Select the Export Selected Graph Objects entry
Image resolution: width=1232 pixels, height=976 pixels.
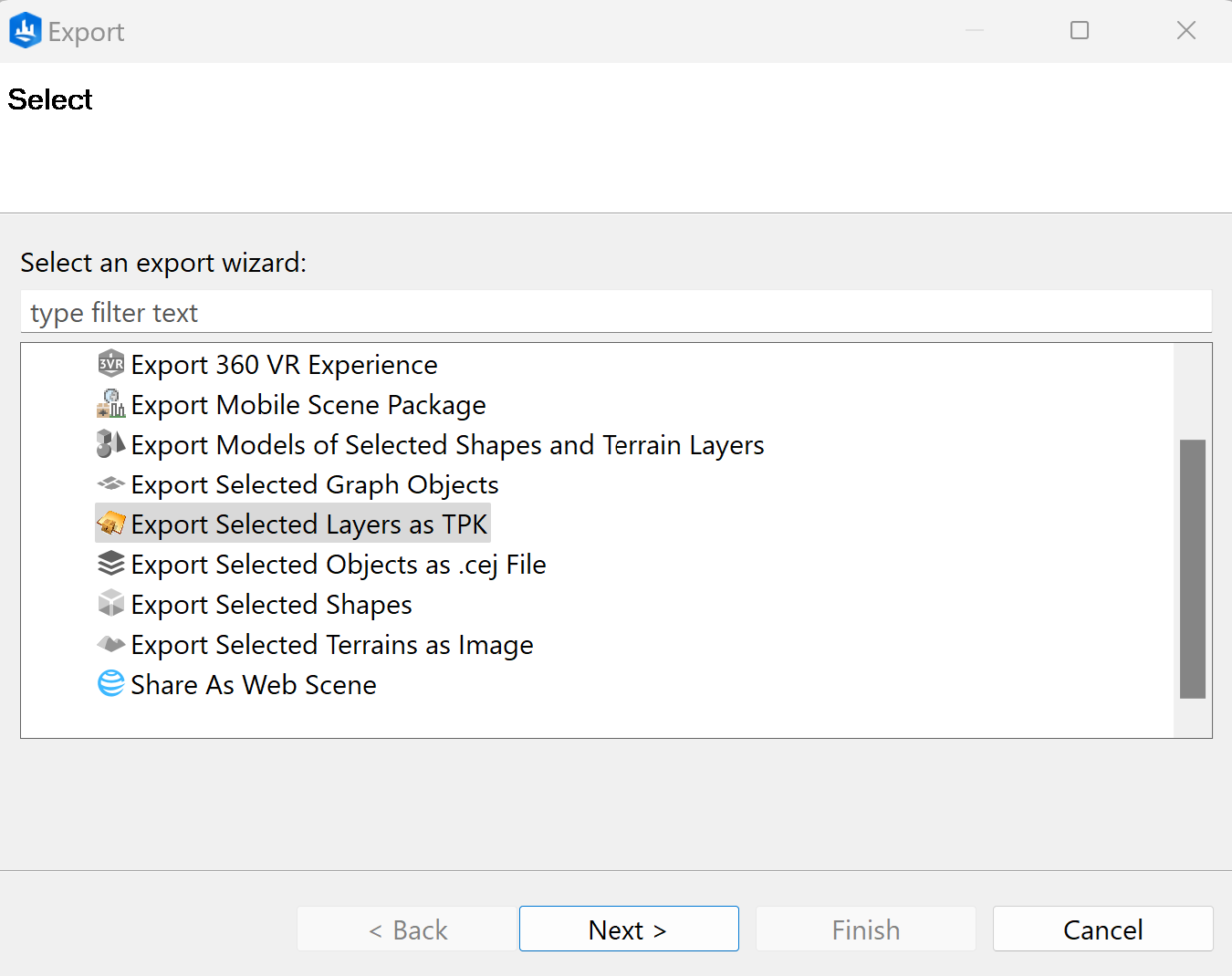[314, 484]
